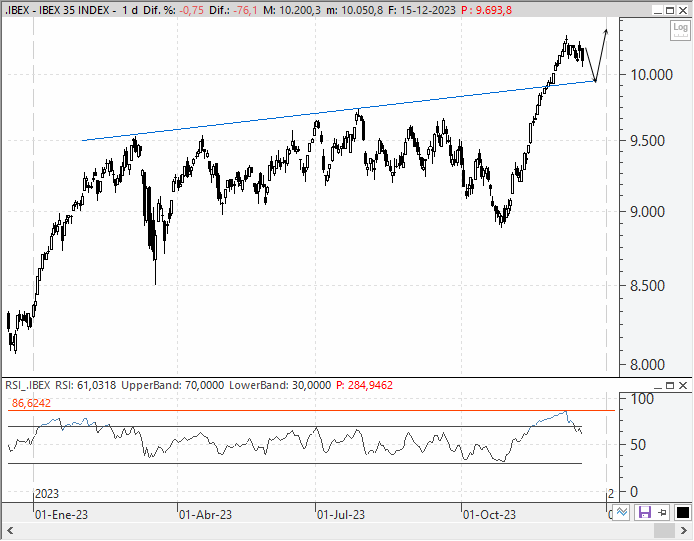This screenshot has width=694, height=541.
Task: Click the 9.500 price axis label
Action: [x=648, y=141]
